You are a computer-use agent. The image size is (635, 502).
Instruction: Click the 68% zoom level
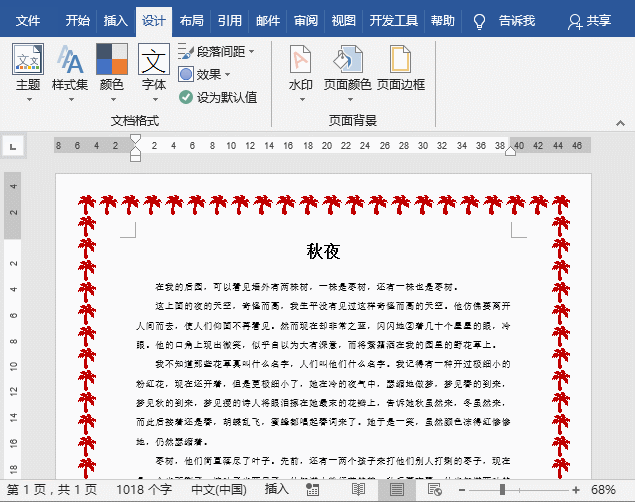[x=603, y=490]
